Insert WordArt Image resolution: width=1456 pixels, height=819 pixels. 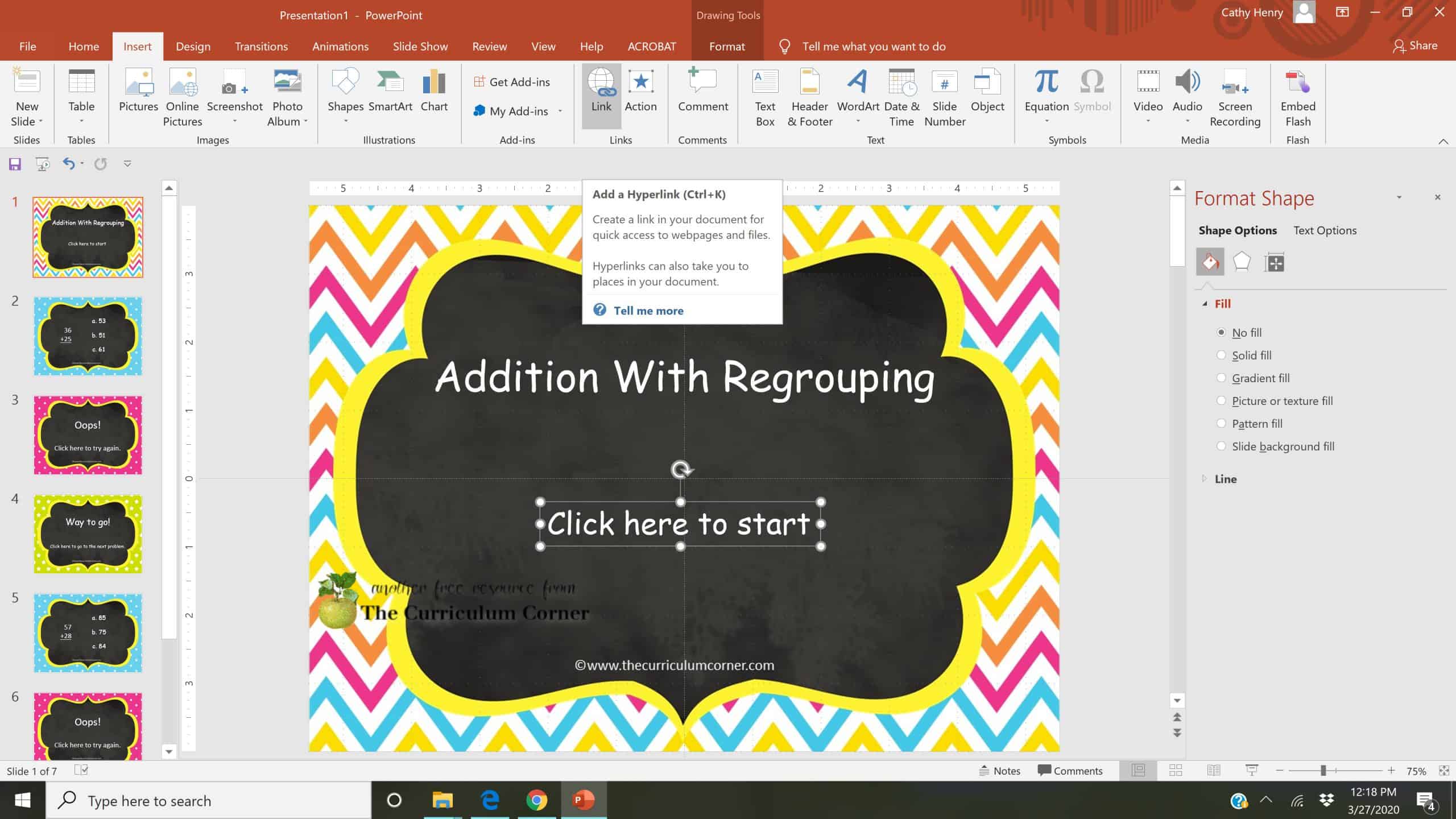pyautogui.click(x=856, y=94)
